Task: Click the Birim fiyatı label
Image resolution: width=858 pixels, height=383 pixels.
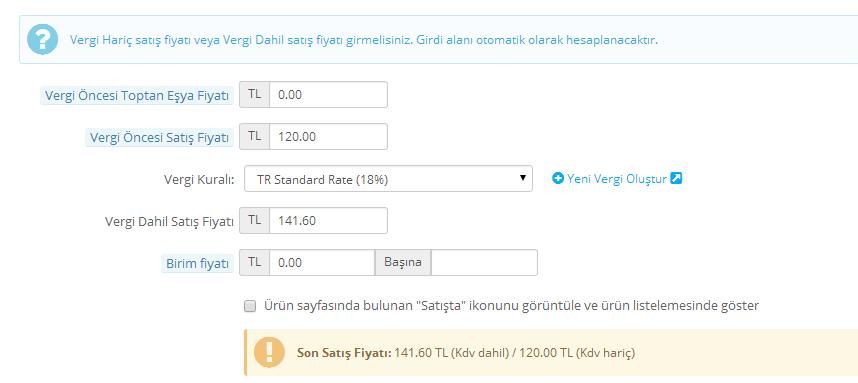Action: [x=197, y=264]
